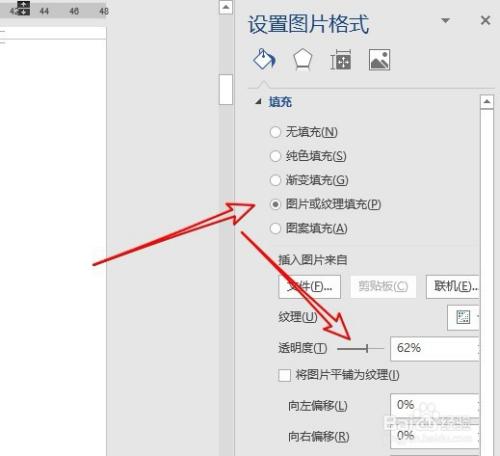Select 纯色填充(S) radio option
This screenshot has height=456, width=500.
pyautogui.click(x=275, y=156)
